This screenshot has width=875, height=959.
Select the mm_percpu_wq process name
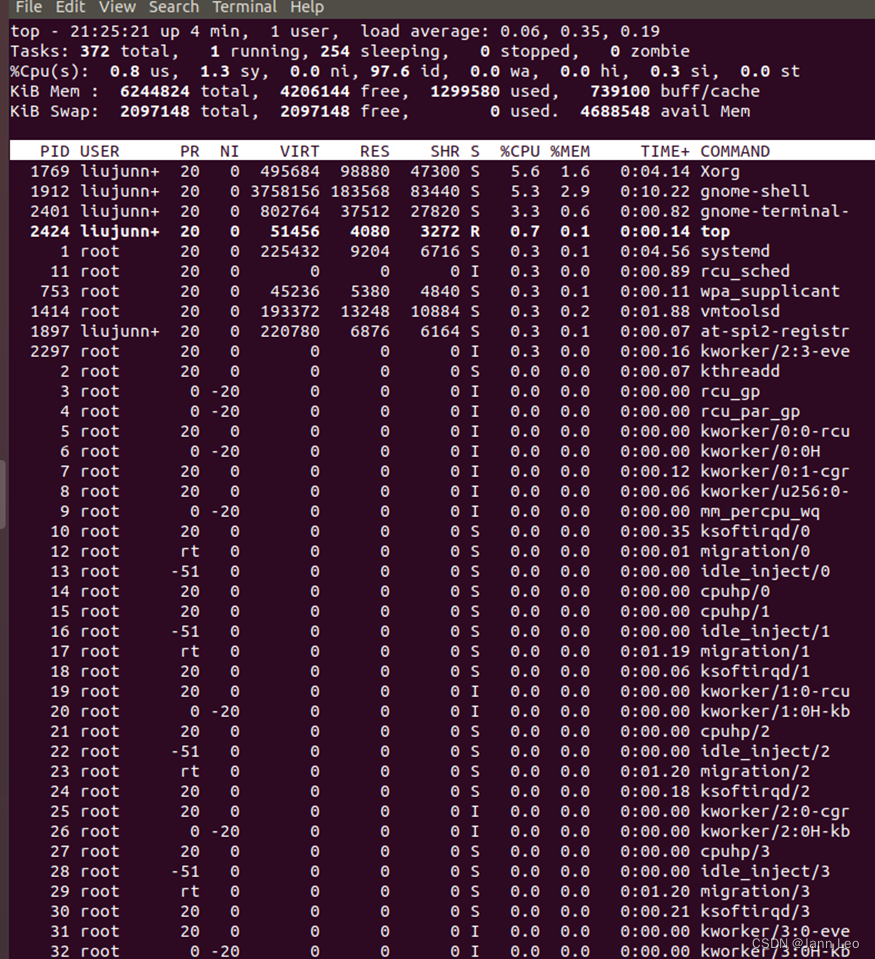tap(760, 511)
